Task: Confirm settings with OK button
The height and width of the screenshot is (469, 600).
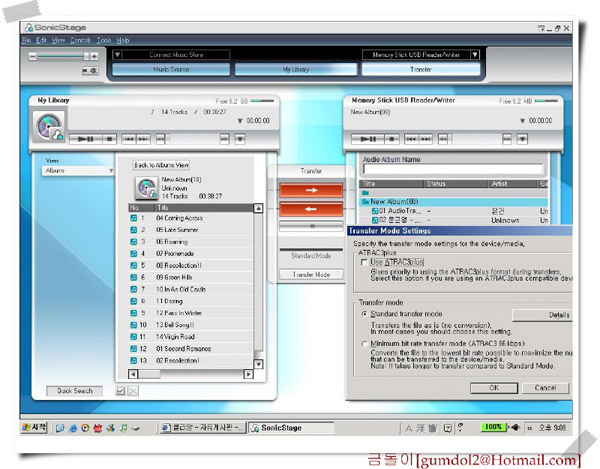Action: 494,388
